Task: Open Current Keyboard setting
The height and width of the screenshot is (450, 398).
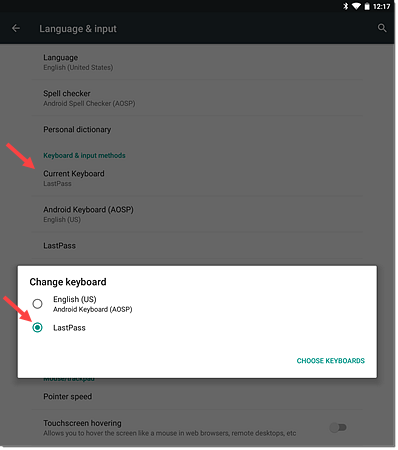Action: point(197,178)
